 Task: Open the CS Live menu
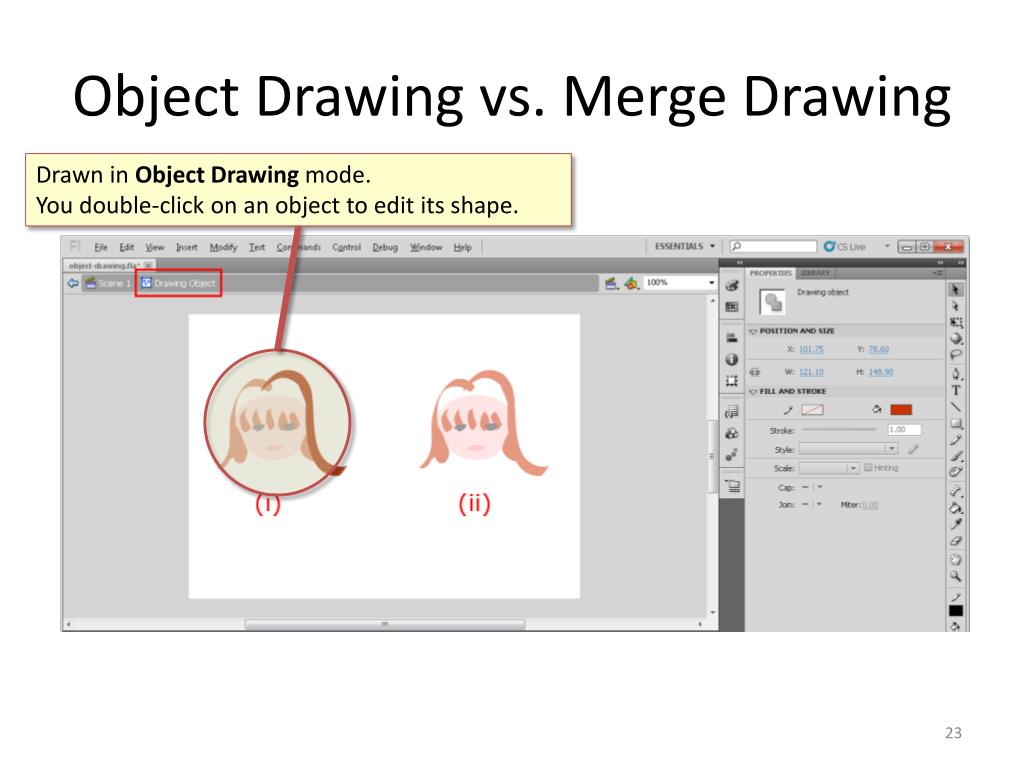[x=857, y=246]
